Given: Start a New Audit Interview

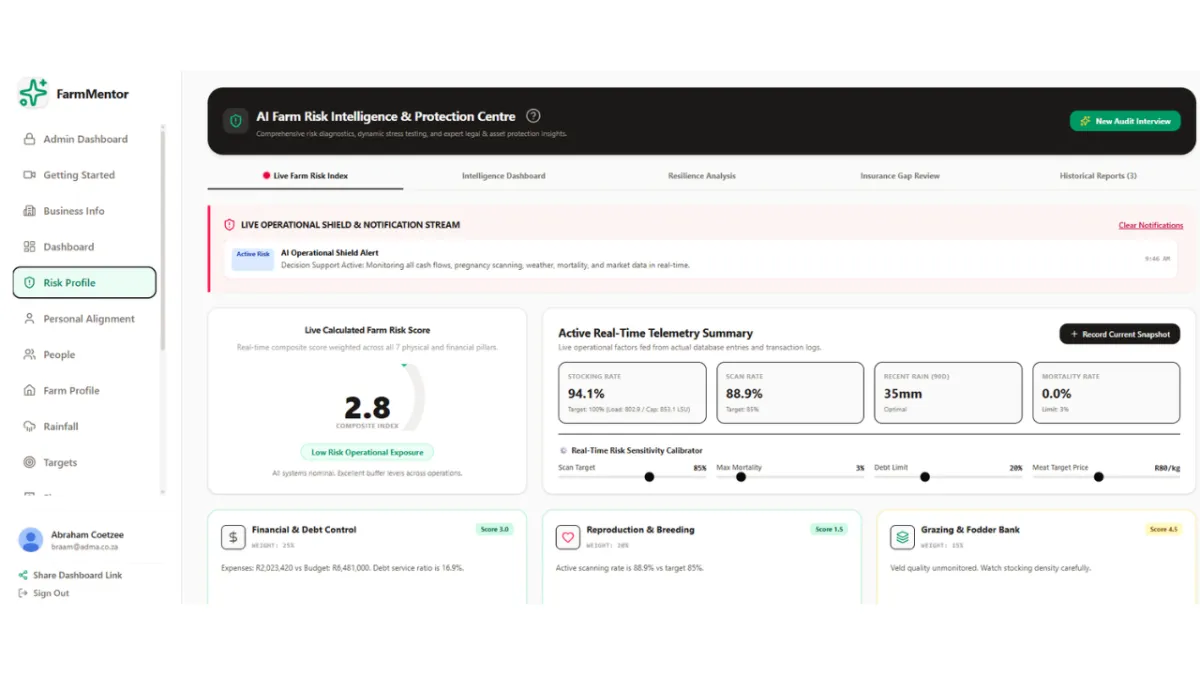Looking at the screenshot, I should (x=1125, y=121).
